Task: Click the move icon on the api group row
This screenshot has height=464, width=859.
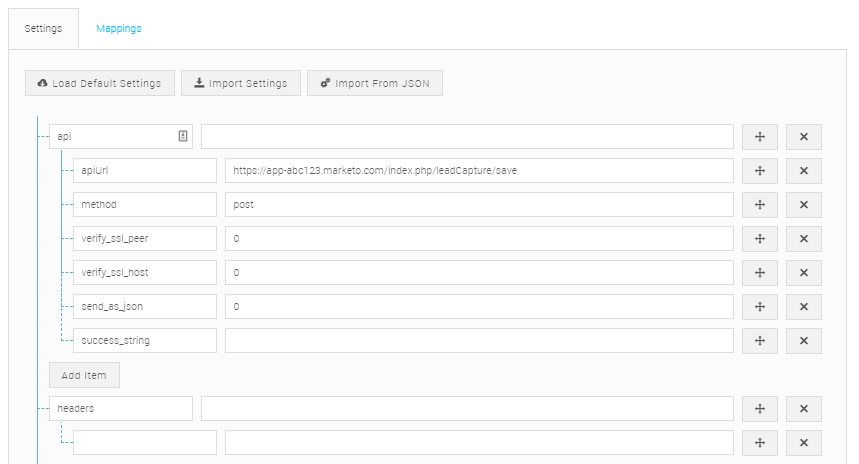Action: click(759, 137)
